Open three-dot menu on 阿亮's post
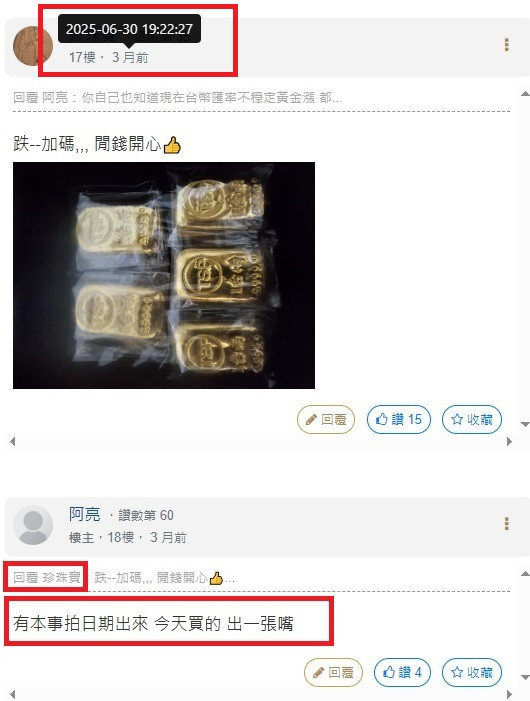The image size is (530, 701). tap(506, 524)
